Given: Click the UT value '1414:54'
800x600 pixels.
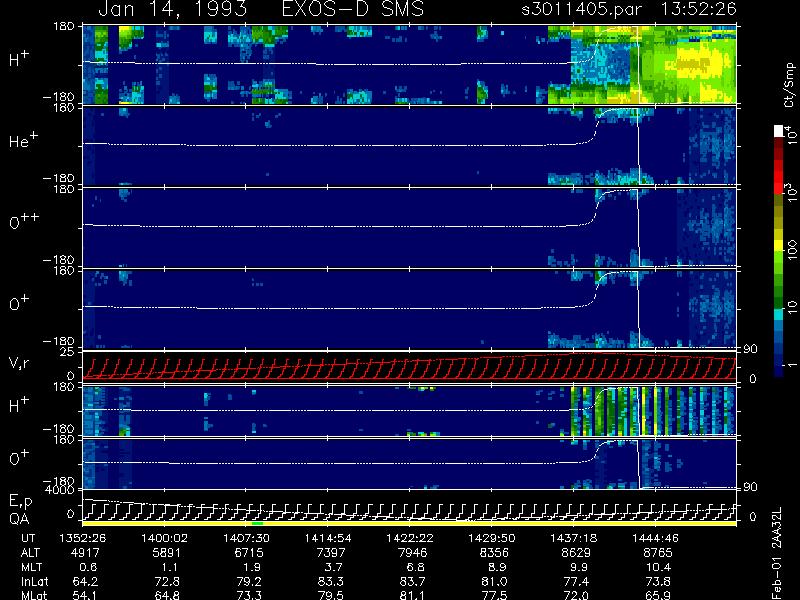Looking at the screenshot, I should pos(328,538).
